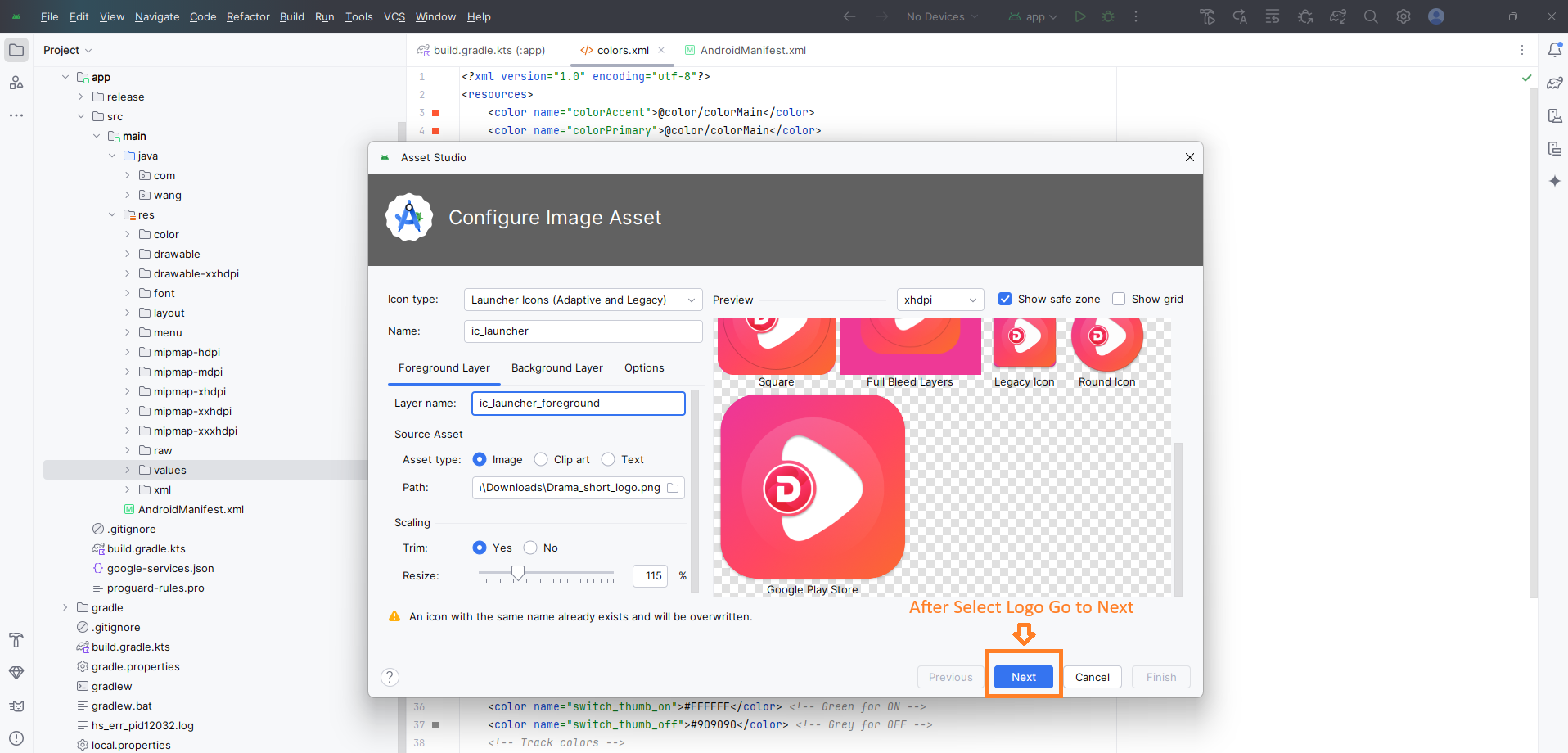Open the Build hammer tool window
Image resolution: width=1568 pixels, height=753 pixels.
[x=16, y=640]
